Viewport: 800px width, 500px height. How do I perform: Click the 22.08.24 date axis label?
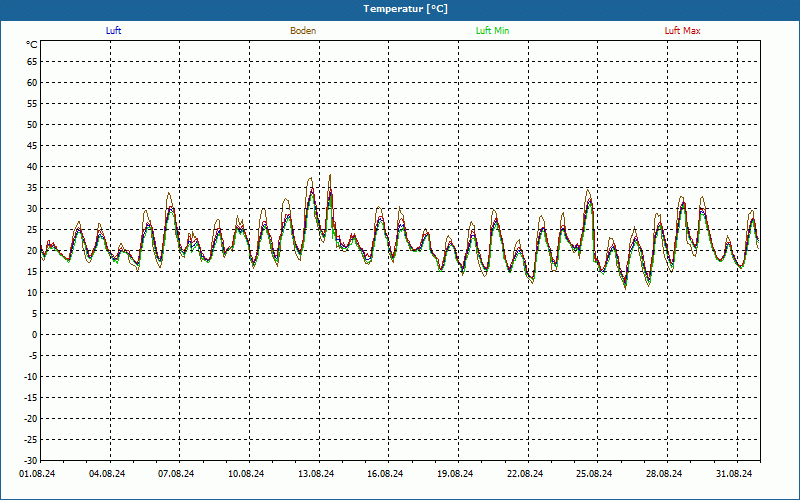(x=525, y=474)
